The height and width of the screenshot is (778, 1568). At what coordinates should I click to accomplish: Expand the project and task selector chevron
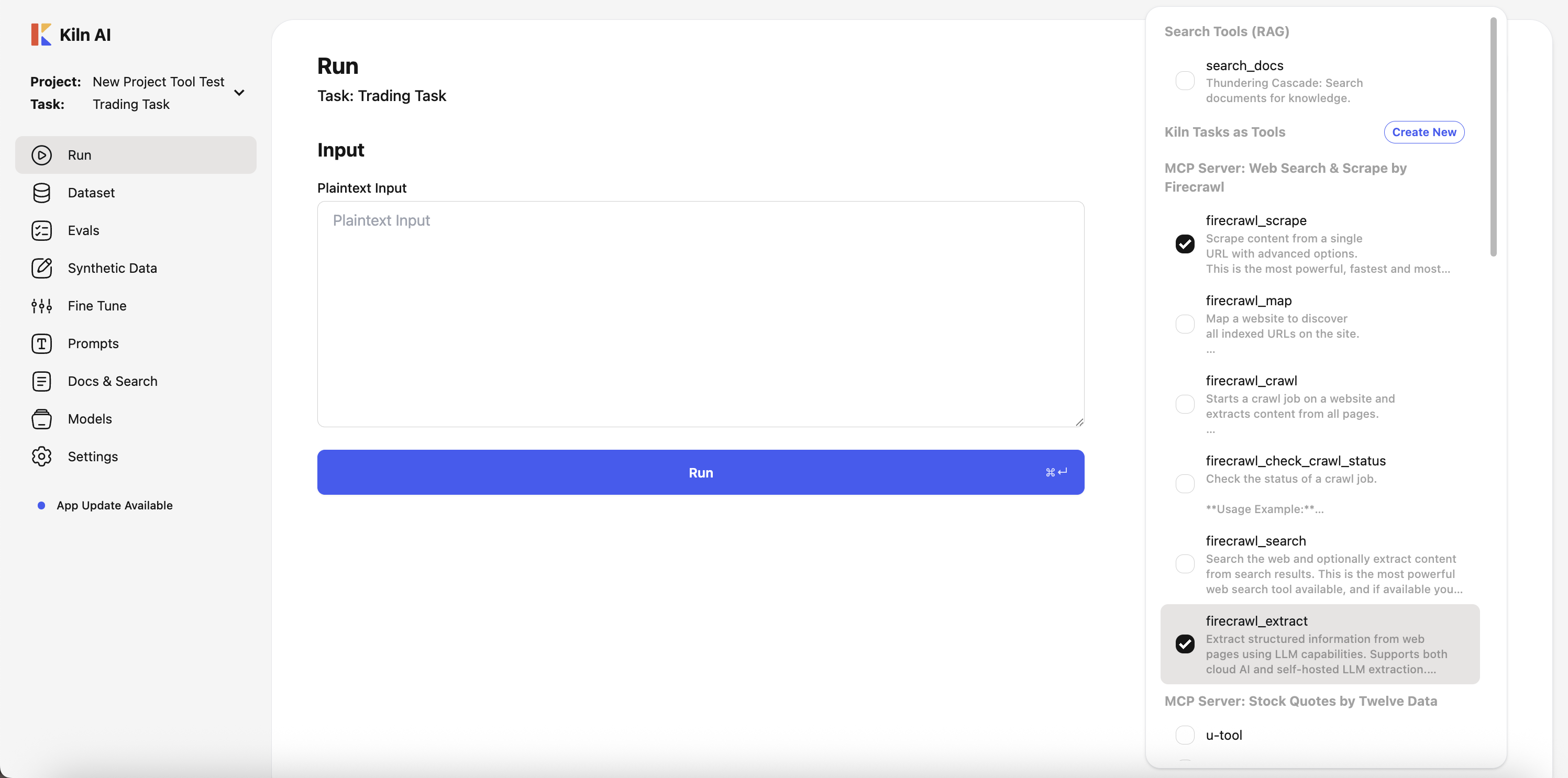[x=239, y=93]
